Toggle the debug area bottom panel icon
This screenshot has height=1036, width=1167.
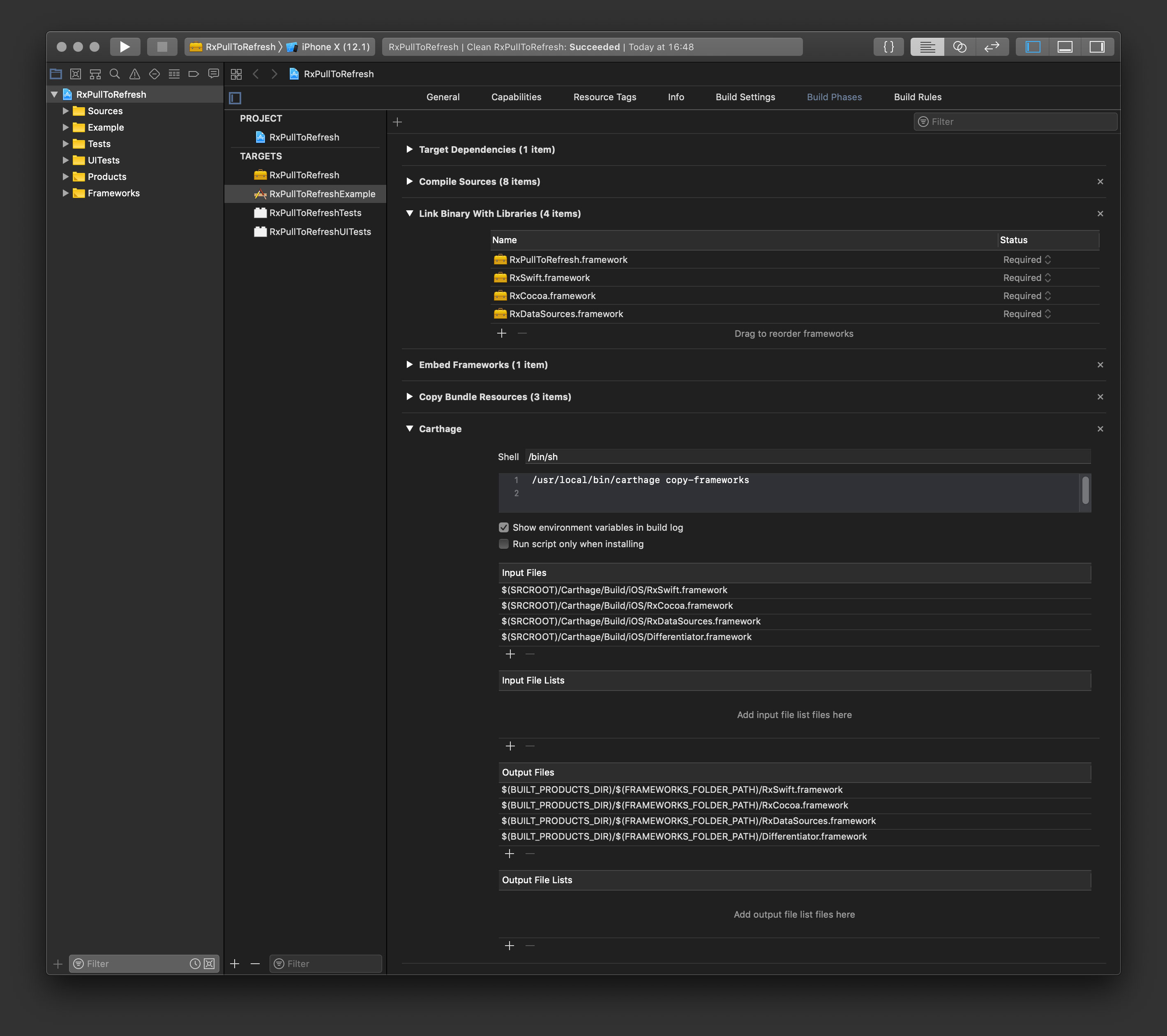(x=1065, y=47)
